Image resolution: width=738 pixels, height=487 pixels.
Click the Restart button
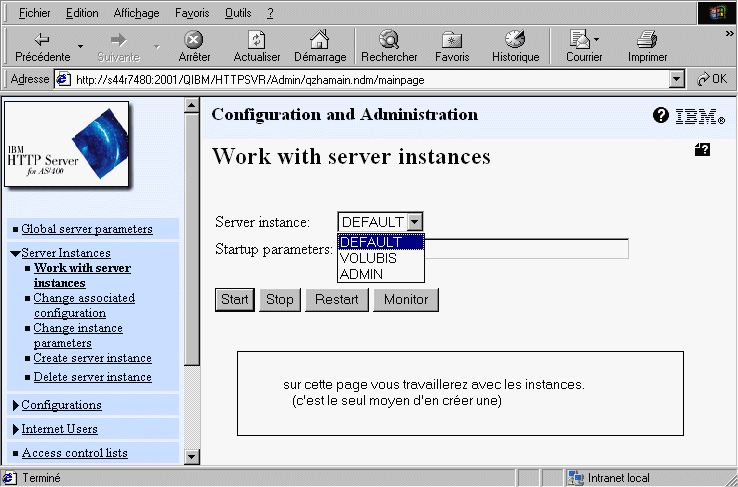pos(337,300)
